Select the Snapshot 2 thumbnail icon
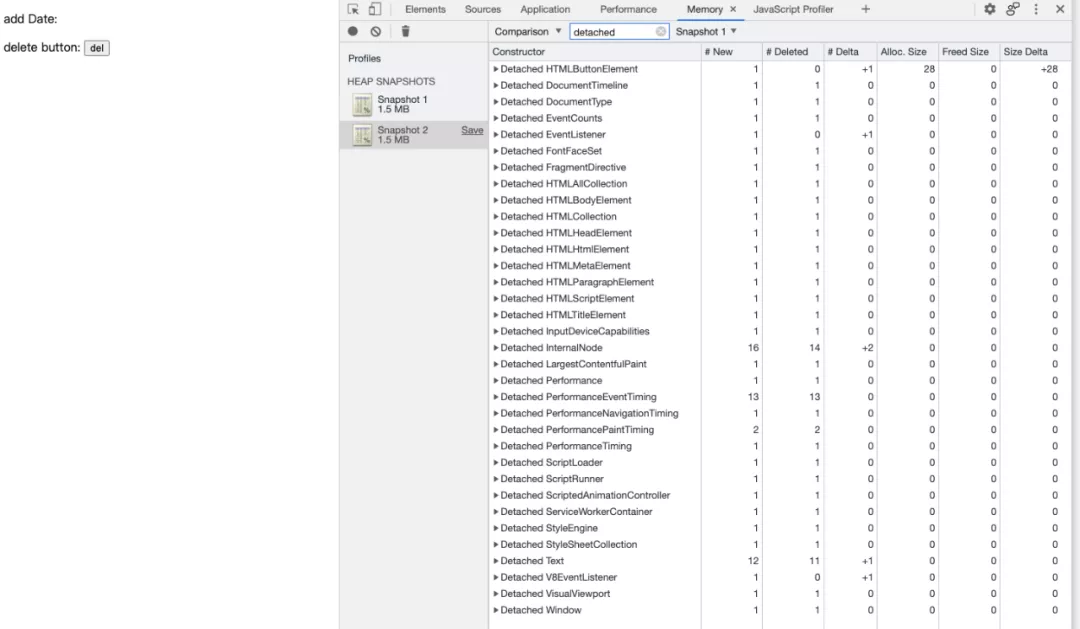 click(362, 135)
